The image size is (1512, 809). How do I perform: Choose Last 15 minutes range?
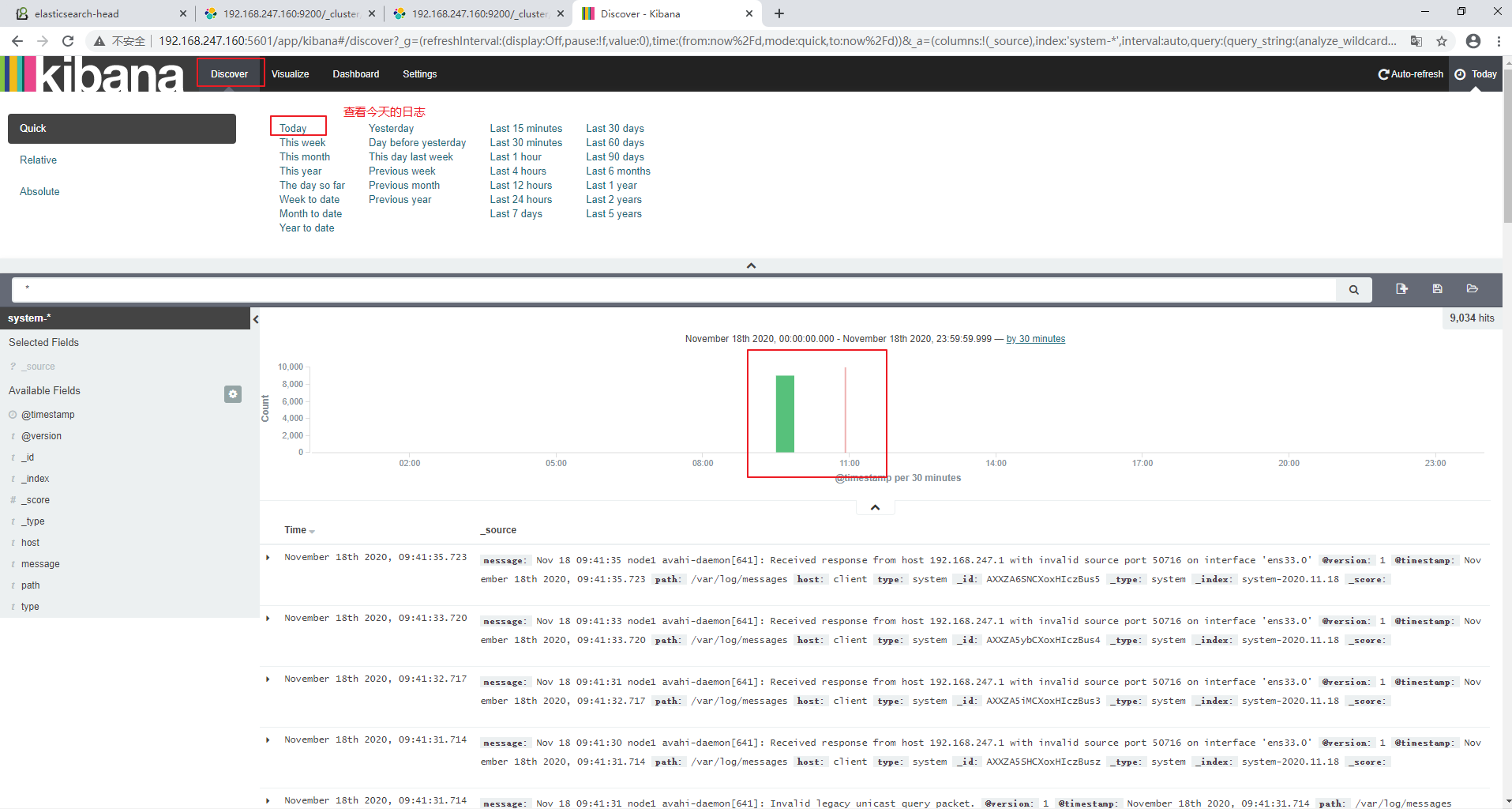coord(526,129)
